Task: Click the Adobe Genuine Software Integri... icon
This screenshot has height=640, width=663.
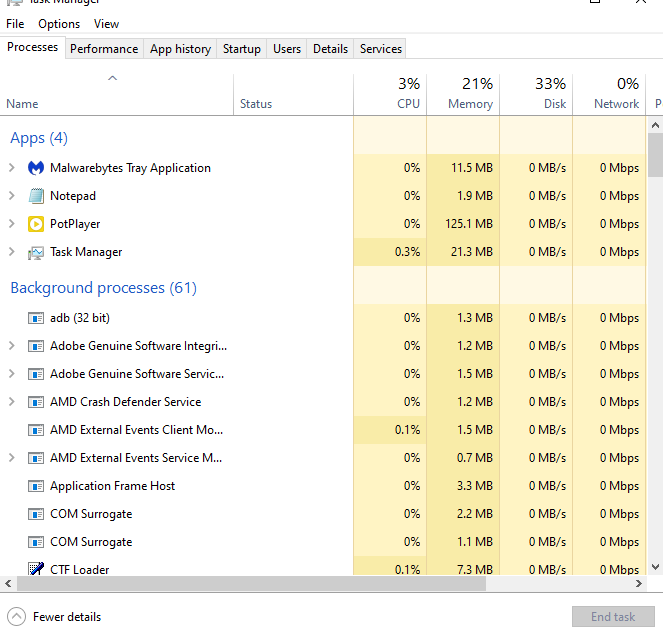Action: 36,346
